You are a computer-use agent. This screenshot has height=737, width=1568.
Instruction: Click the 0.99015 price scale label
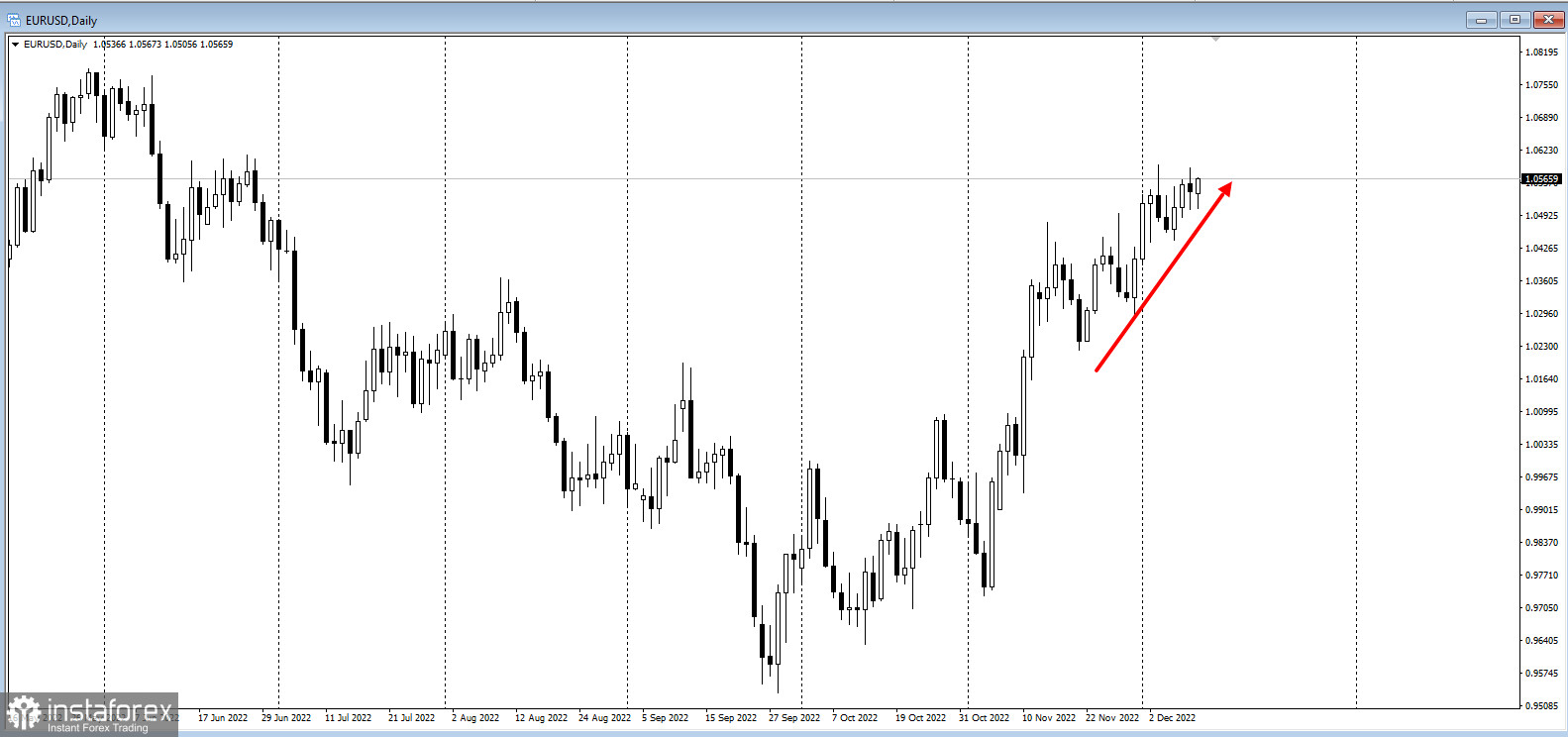click(1541, 510)
